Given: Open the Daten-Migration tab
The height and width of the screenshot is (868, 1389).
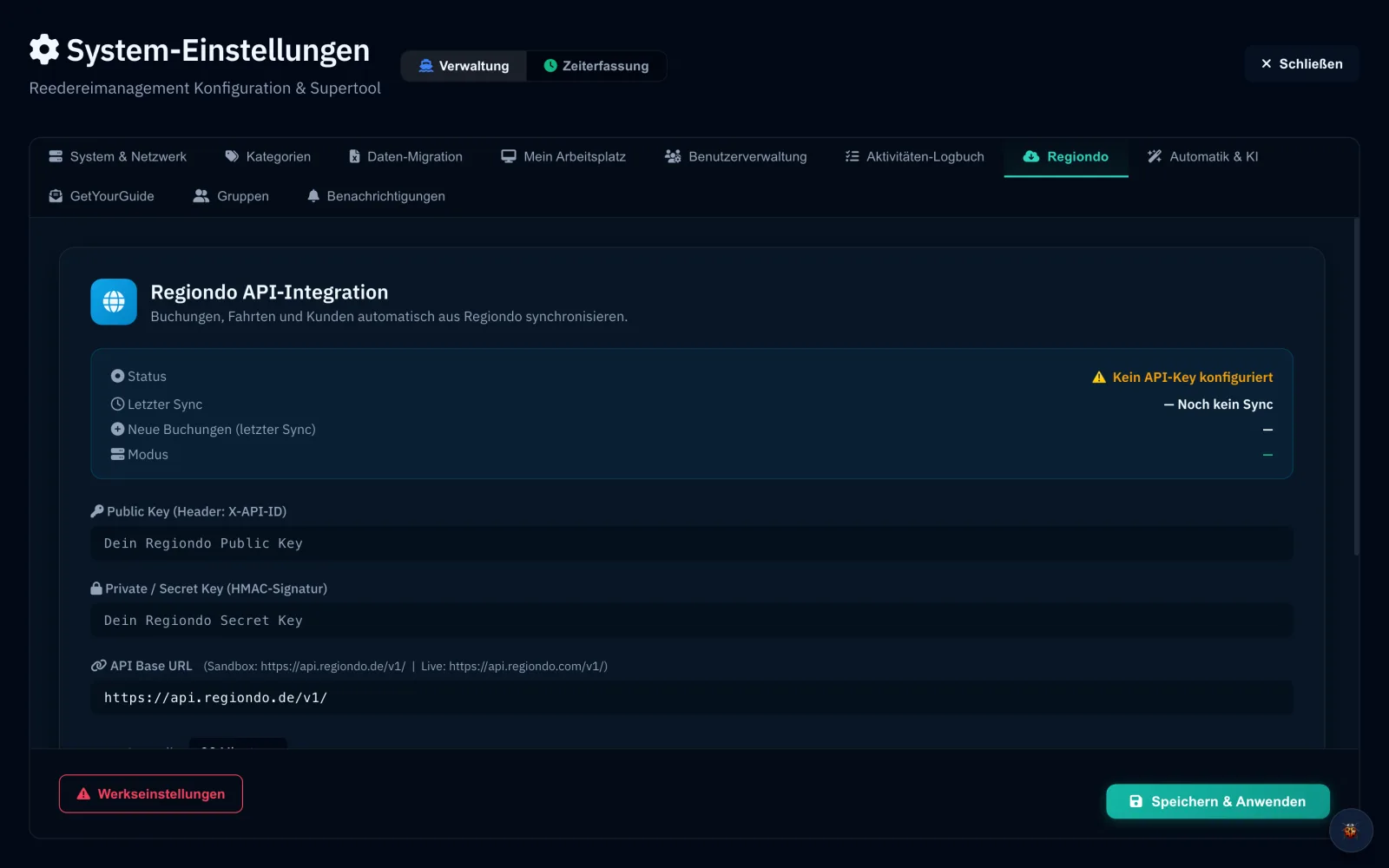Looking at the screenshot, I should (405, 157).
